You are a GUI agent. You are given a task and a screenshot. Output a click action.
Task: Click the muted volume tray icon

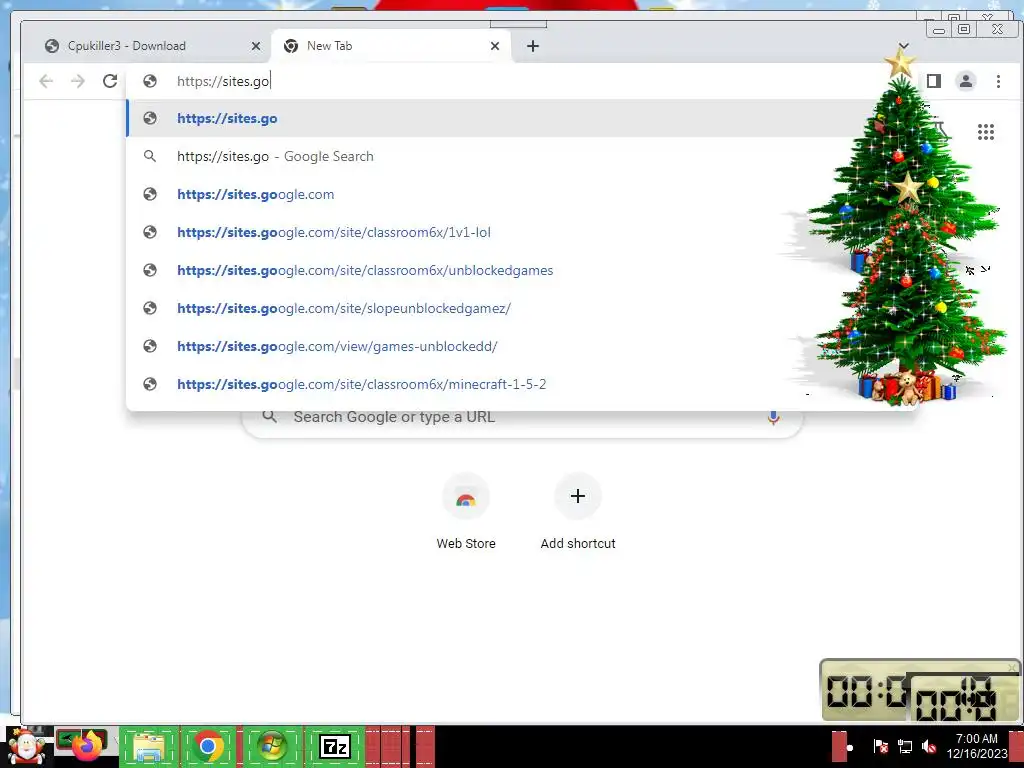coord(929,746)
